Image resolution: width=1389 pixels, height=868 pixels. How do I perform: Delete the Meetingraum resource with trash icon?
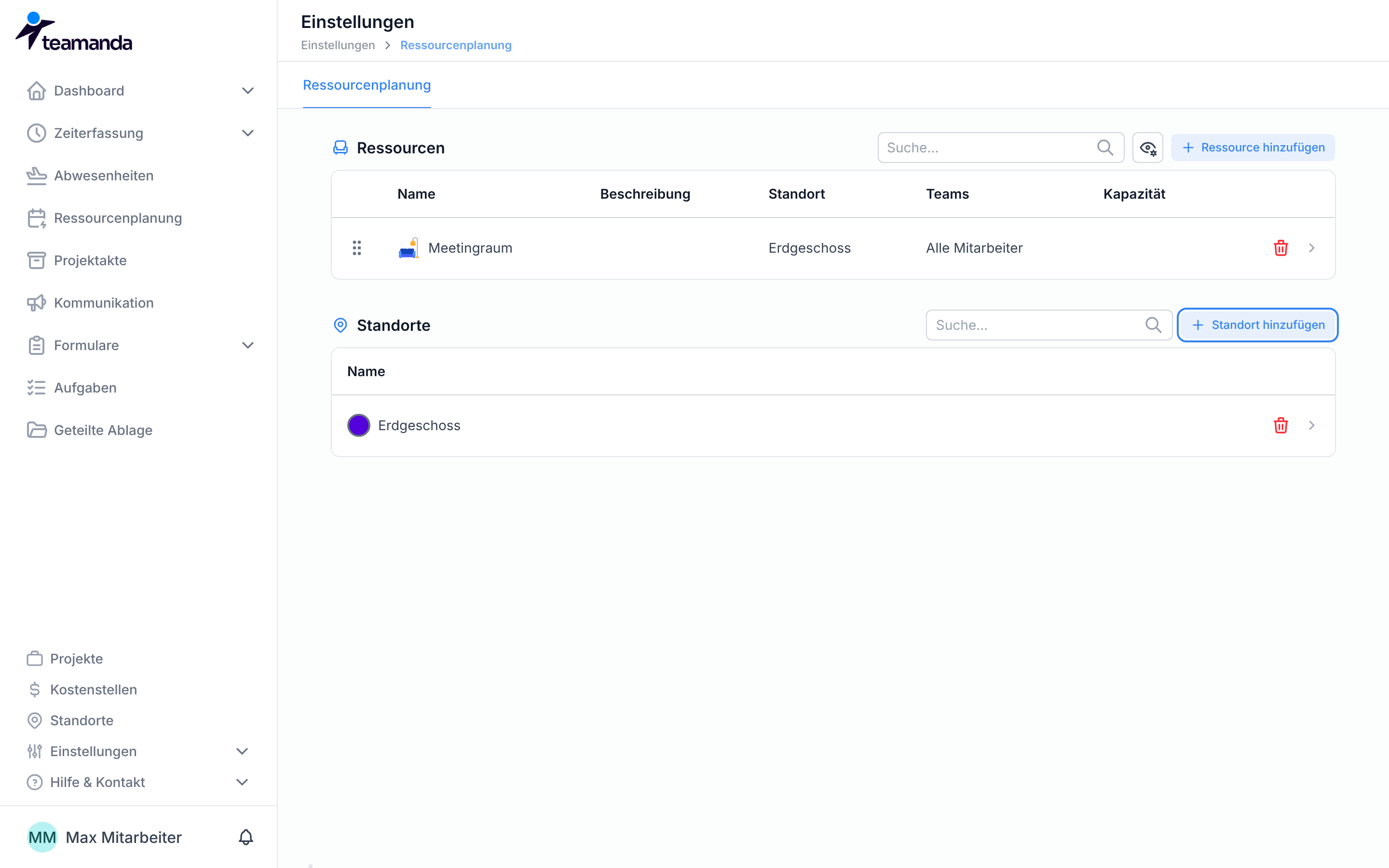coord(1280,248)
